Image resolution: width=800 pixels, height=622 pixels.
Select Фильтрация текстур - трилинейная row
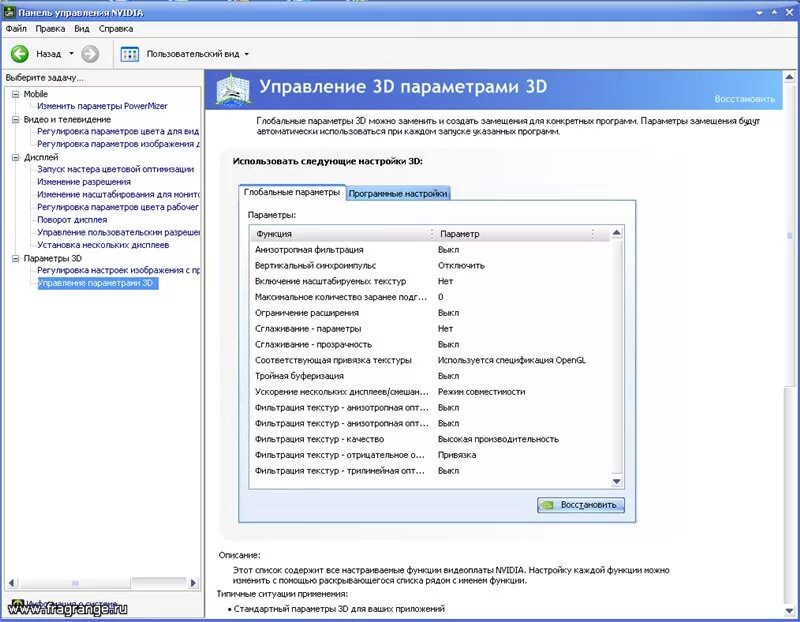[430, 470]
